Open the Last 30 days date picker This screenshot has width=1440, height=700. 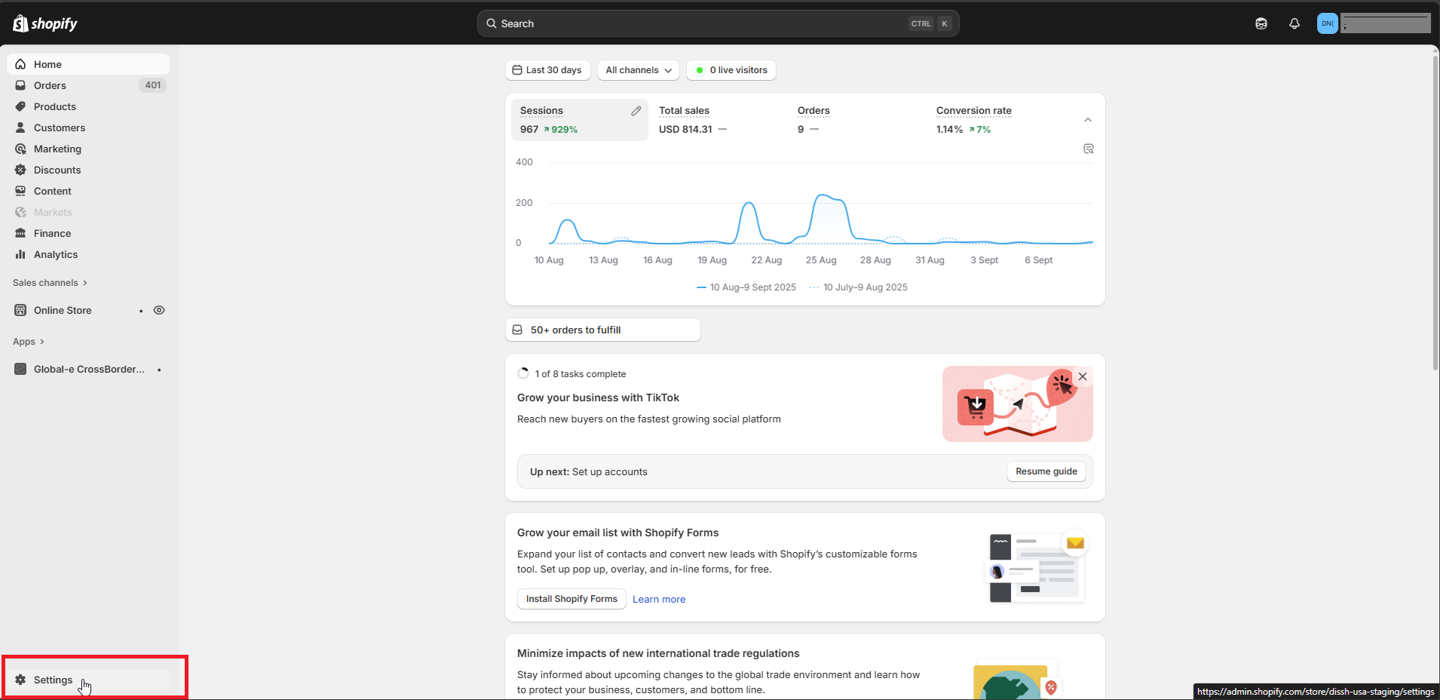pyautogui.click(x=547, y=70)
